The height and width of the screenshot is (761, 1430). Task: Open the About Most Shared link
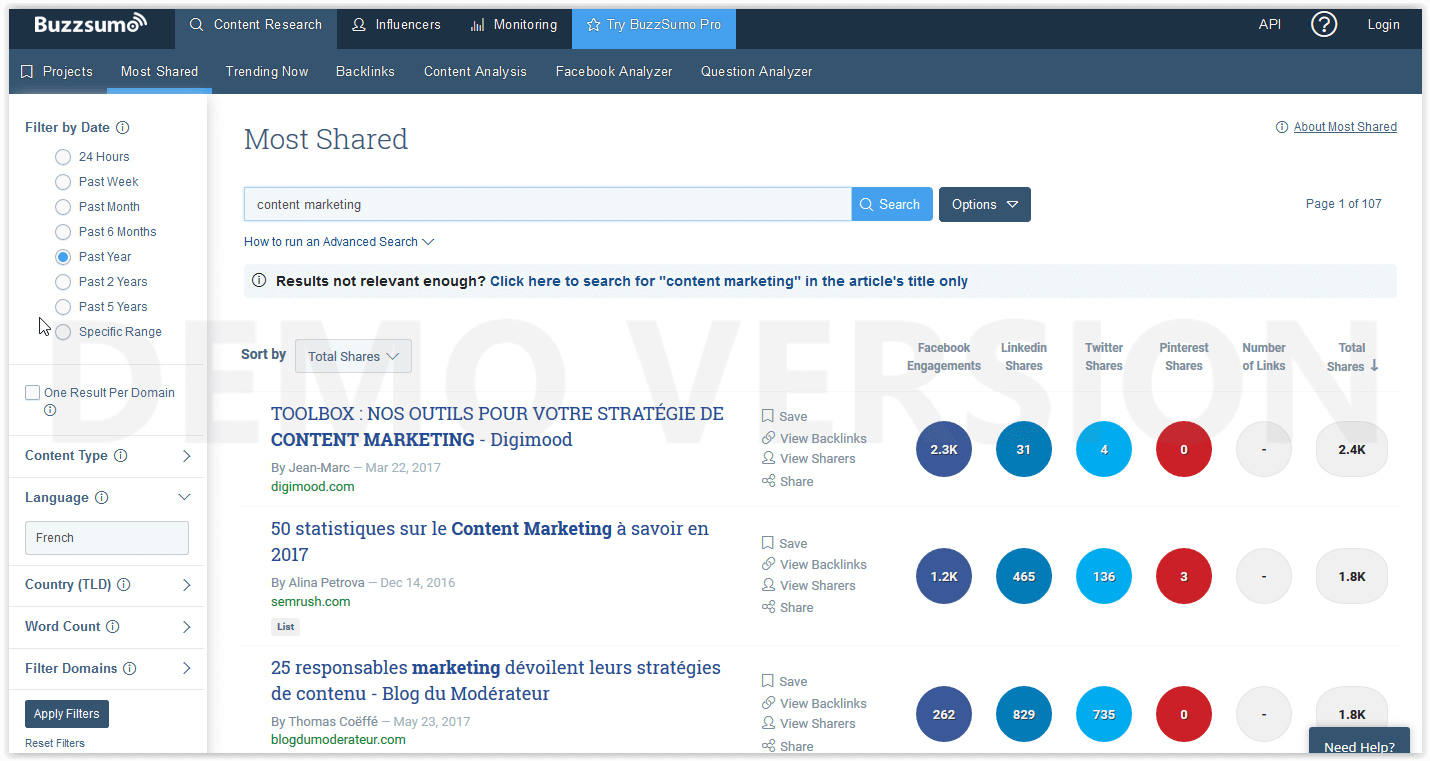tap(1345, 127)
